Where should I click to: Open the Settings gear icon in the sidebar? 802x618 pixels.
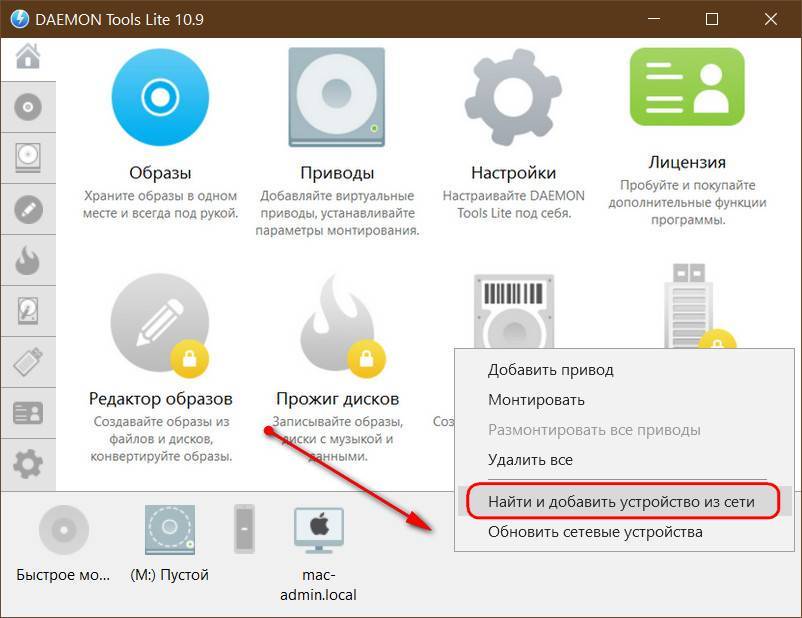(28, 464)
